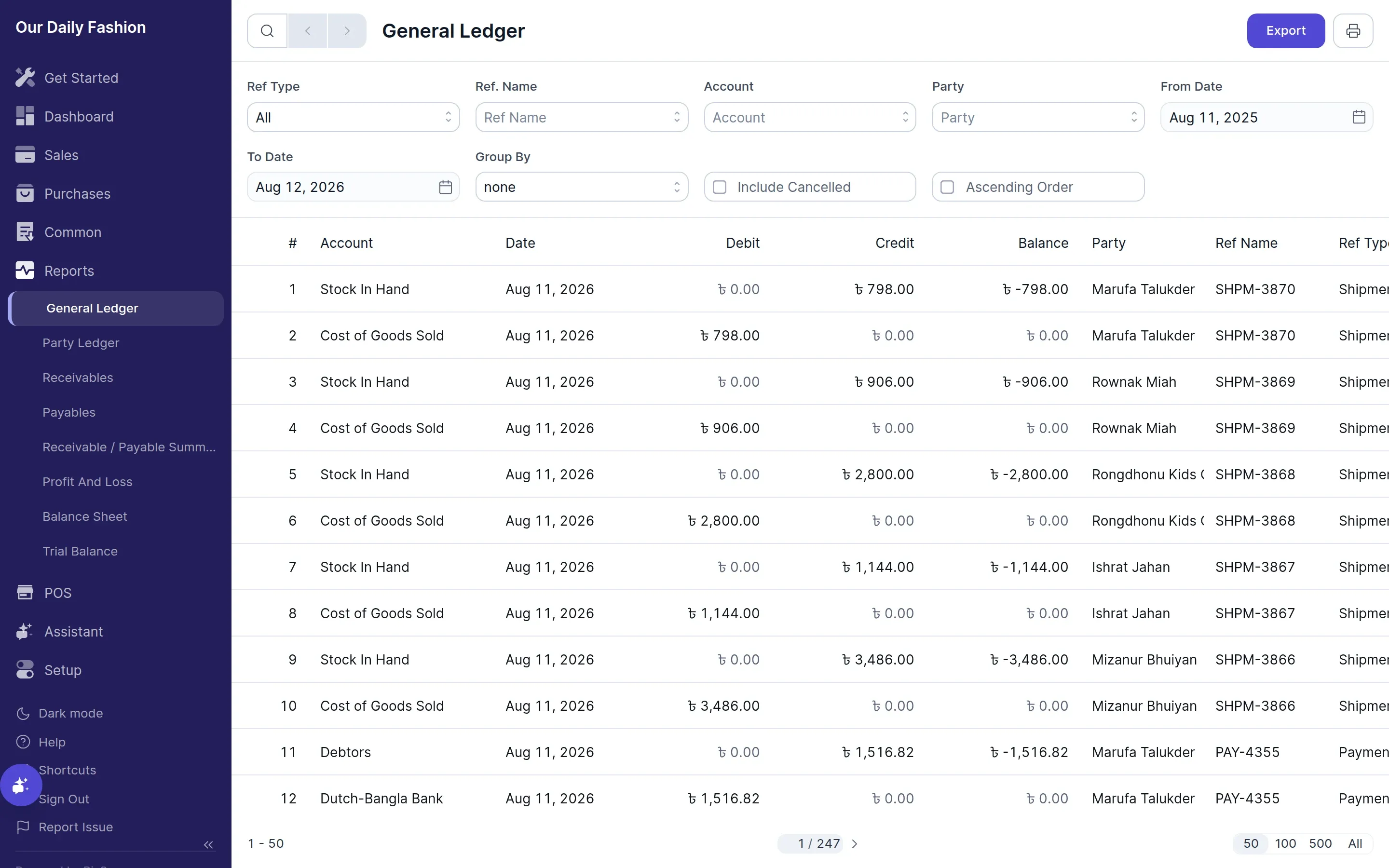Viewport: 1389px width, 868px height.
Task: Click the To Date field
Action: (353, 187)
